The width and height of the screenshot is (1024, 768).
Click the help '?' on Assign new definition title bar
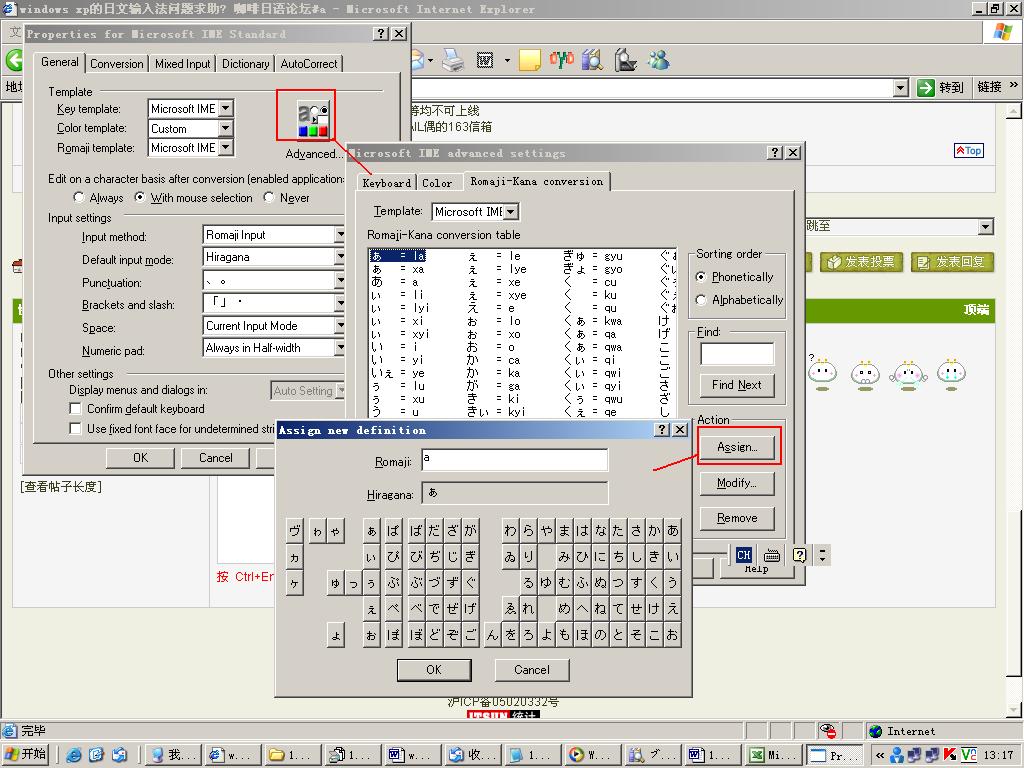(663, 429)
